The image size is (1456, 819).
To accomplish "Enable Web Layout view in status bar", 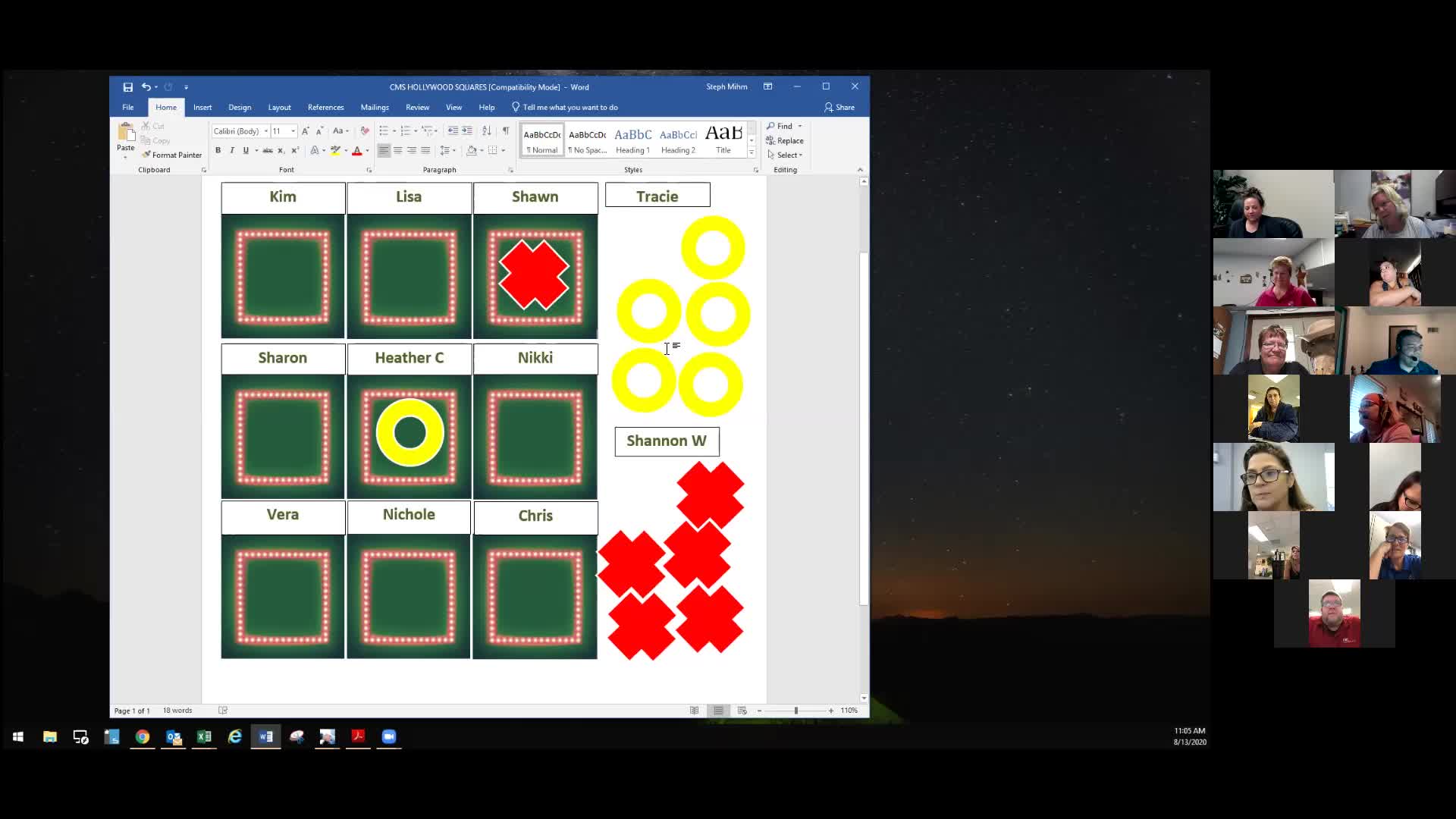I will [x=742, y=711].
